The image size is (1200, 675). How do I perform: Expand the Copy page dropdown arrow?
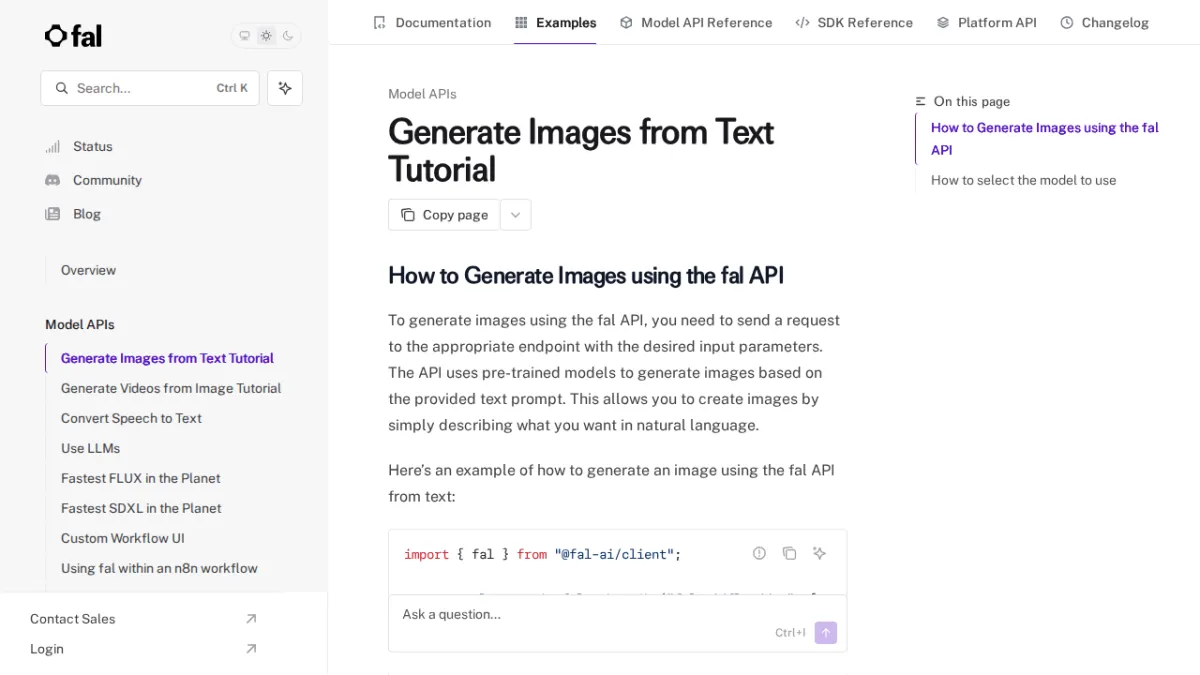(516, 215)
